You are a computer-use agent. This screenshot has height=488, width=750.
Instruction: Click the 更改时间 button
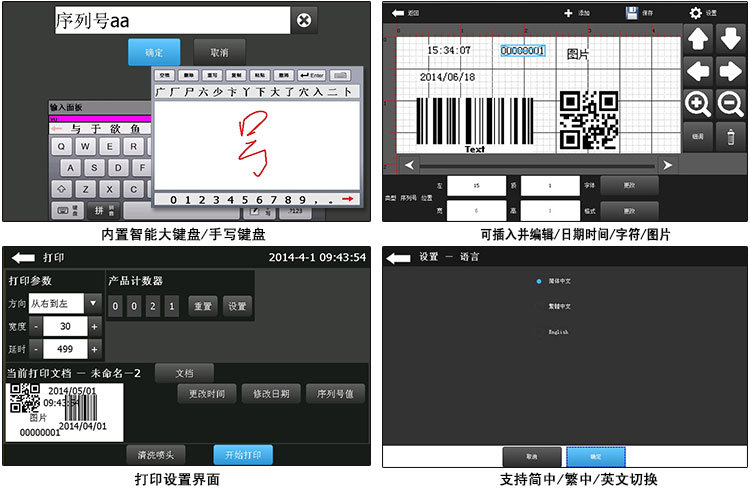click(x=207, y=394)
